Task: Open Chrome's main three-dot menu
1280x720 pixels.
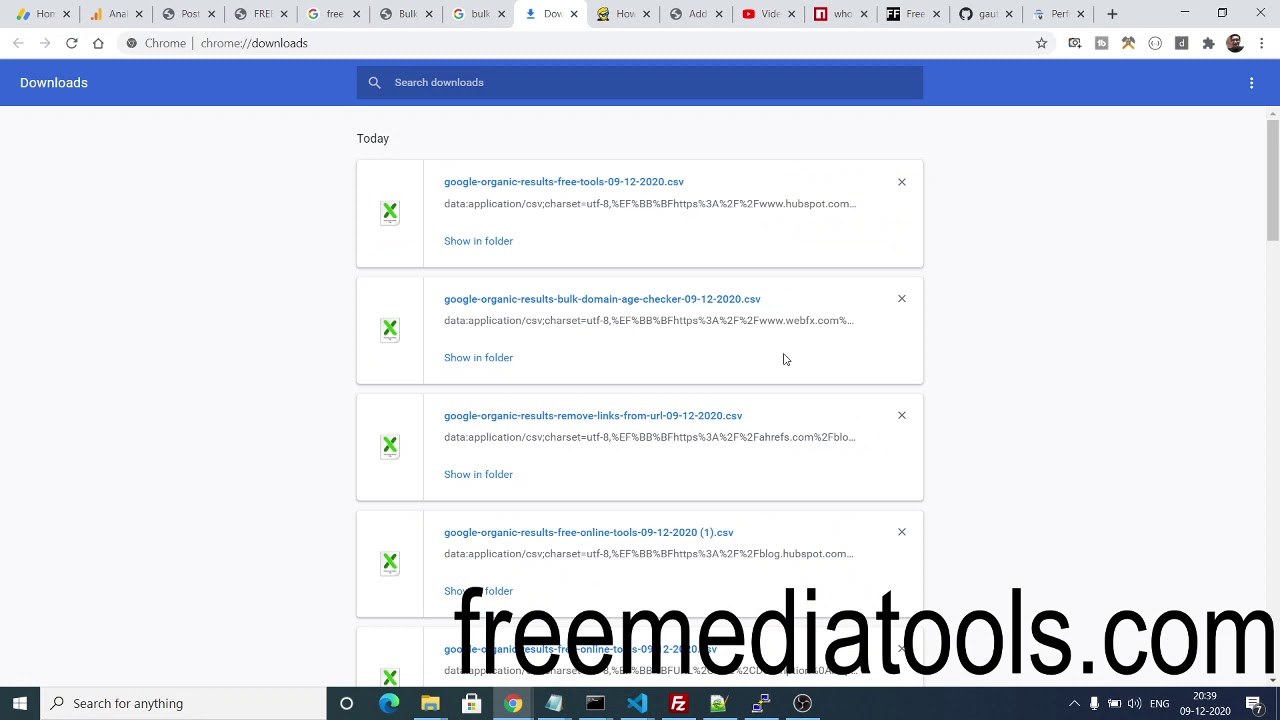Action: (1262, 43)
